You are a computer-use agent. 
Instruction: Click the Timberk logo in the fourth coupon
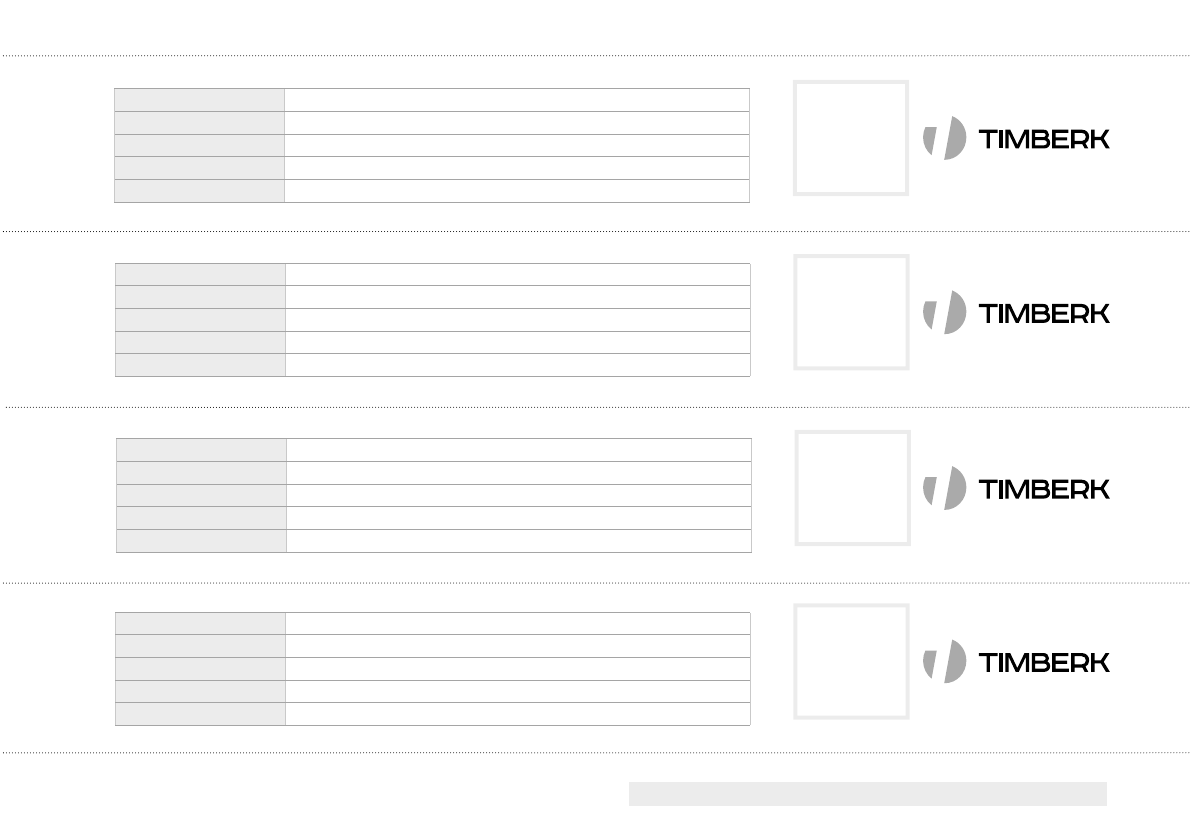(1016, 661)
